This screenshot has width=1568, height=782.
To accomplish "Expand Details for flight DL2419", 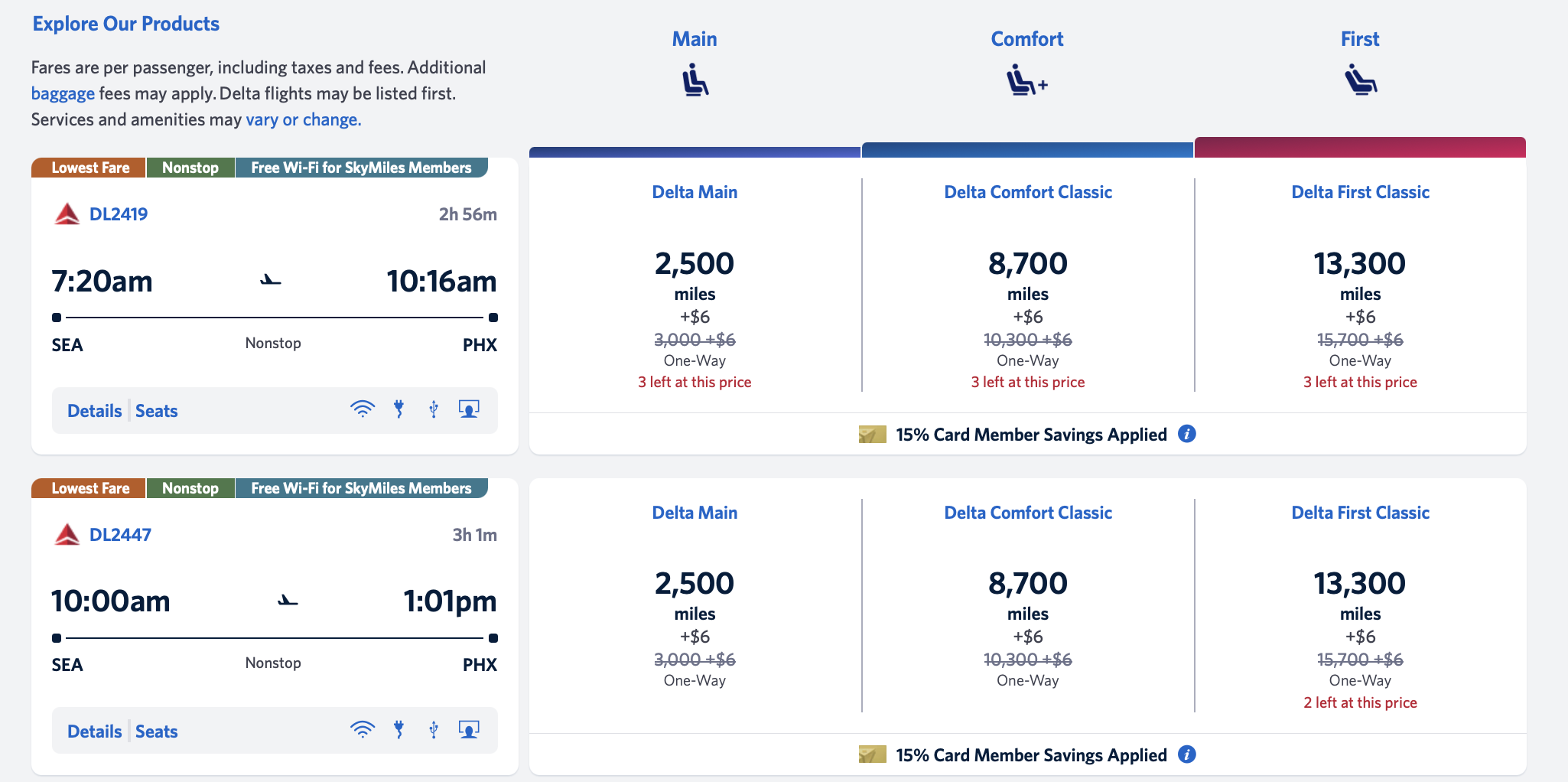I will pyautogui.click(x=94, y=410).
